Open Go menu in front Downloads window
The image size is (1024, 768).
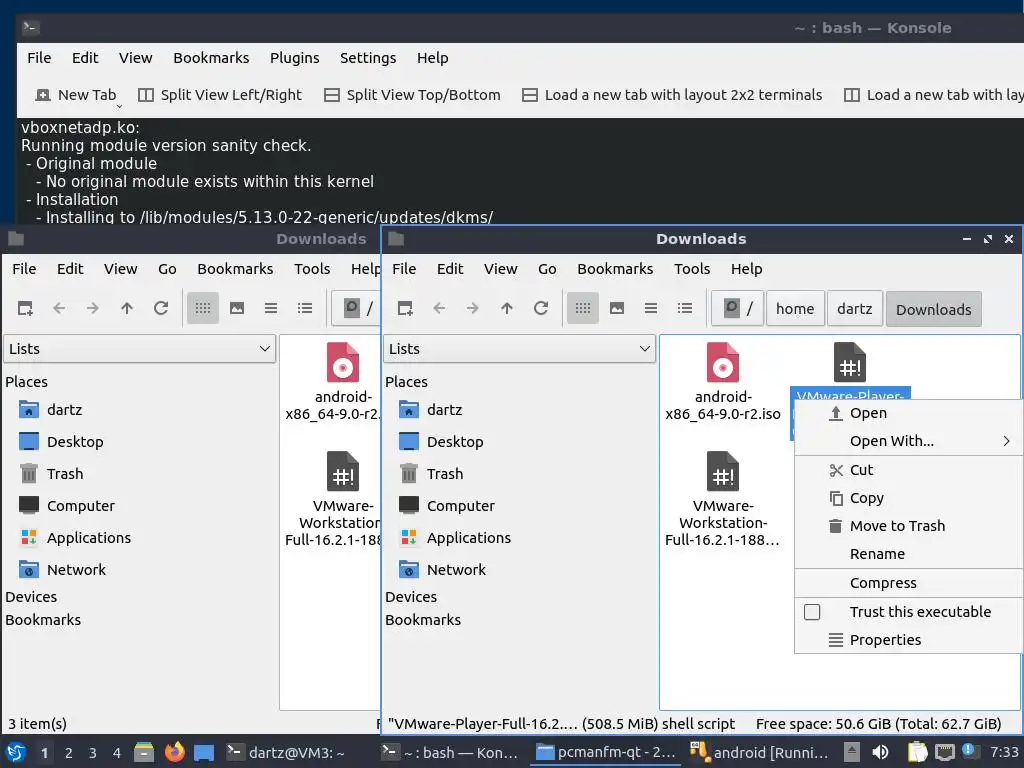547,269
